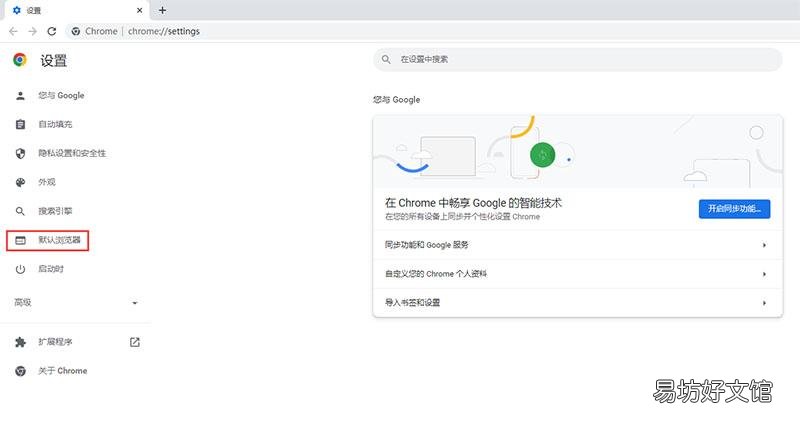Select 隐私设置和安全性 menu entry

coord(72,153)
